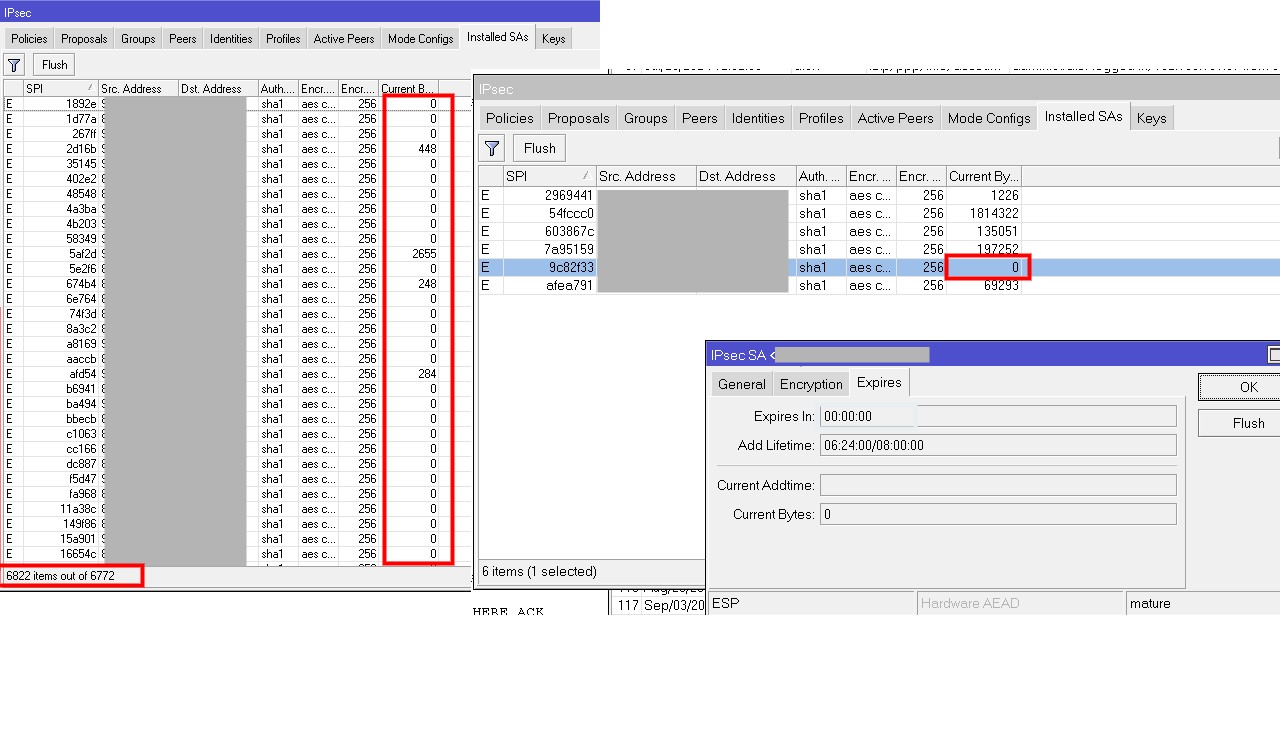Show Active Peers tab in the 6-item IPsec window
The width and height of the screenshot is (1280, 749).
(x=896, y=118)
